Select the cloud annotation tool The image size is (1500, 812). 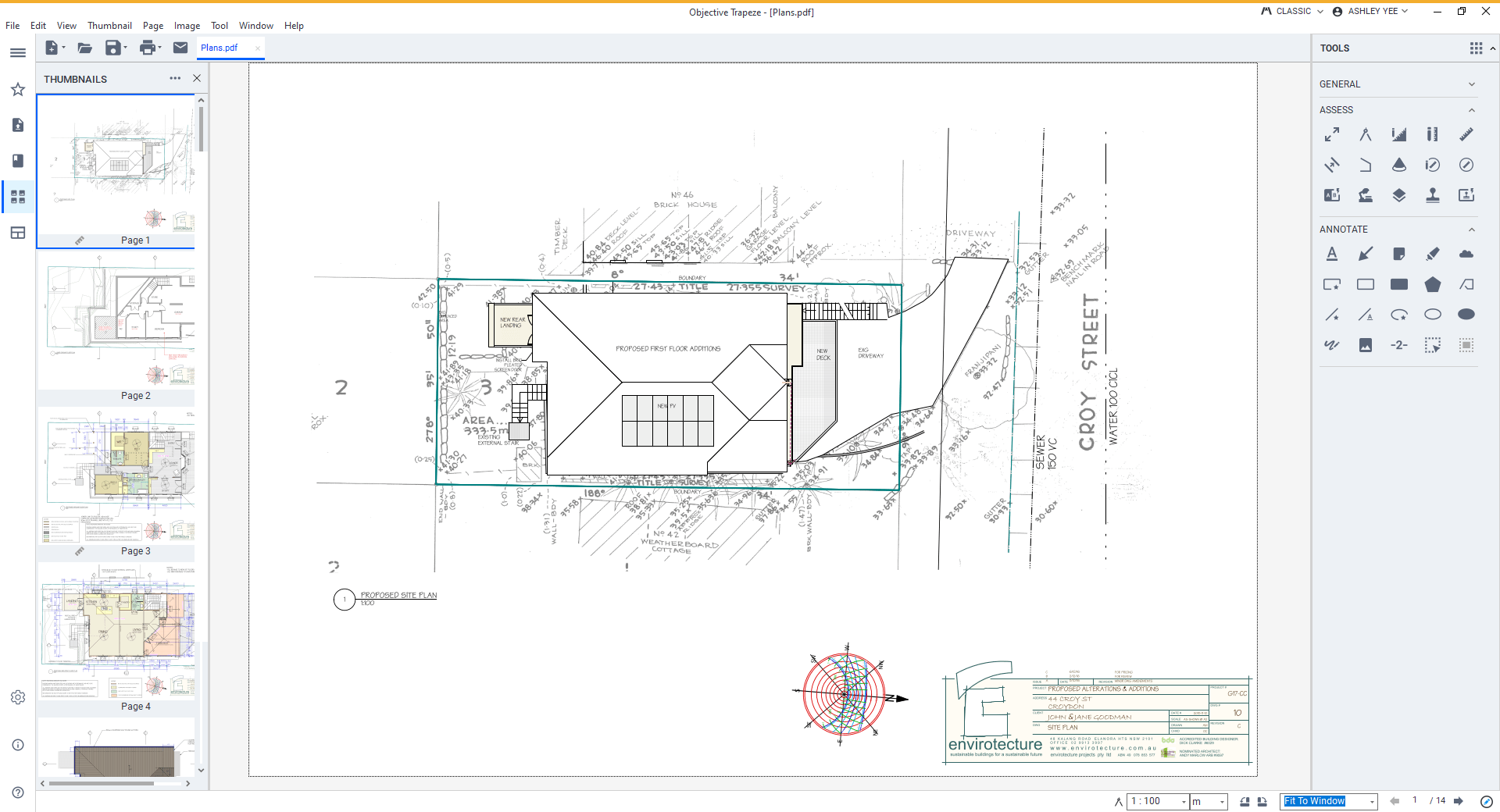1466,254
